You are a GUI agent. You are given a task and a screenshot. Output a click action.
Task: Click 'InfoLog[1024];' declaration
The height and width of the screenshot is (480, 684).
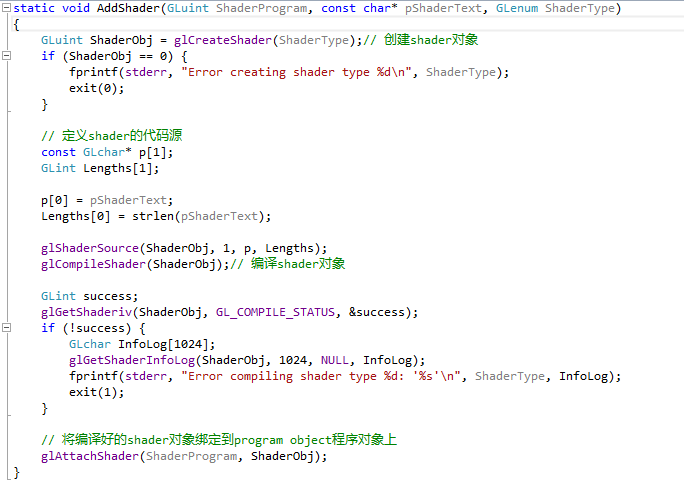point(167,344)
